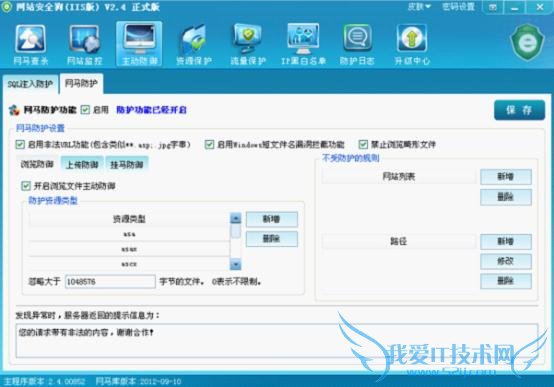Click the resource type list scrollbar thumb
This screenshot has width=554, height=387.
pos(235,231)
